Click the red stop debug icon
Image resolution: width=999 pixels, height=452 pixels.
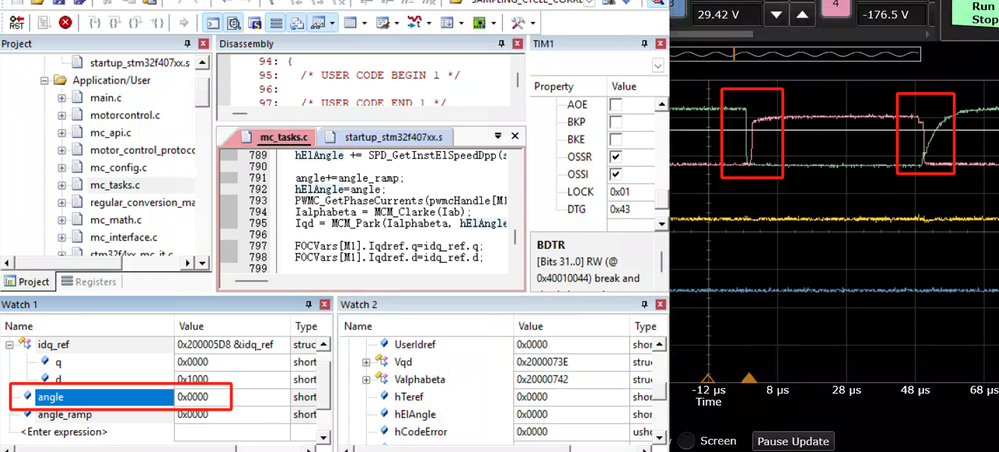point(66,22)
